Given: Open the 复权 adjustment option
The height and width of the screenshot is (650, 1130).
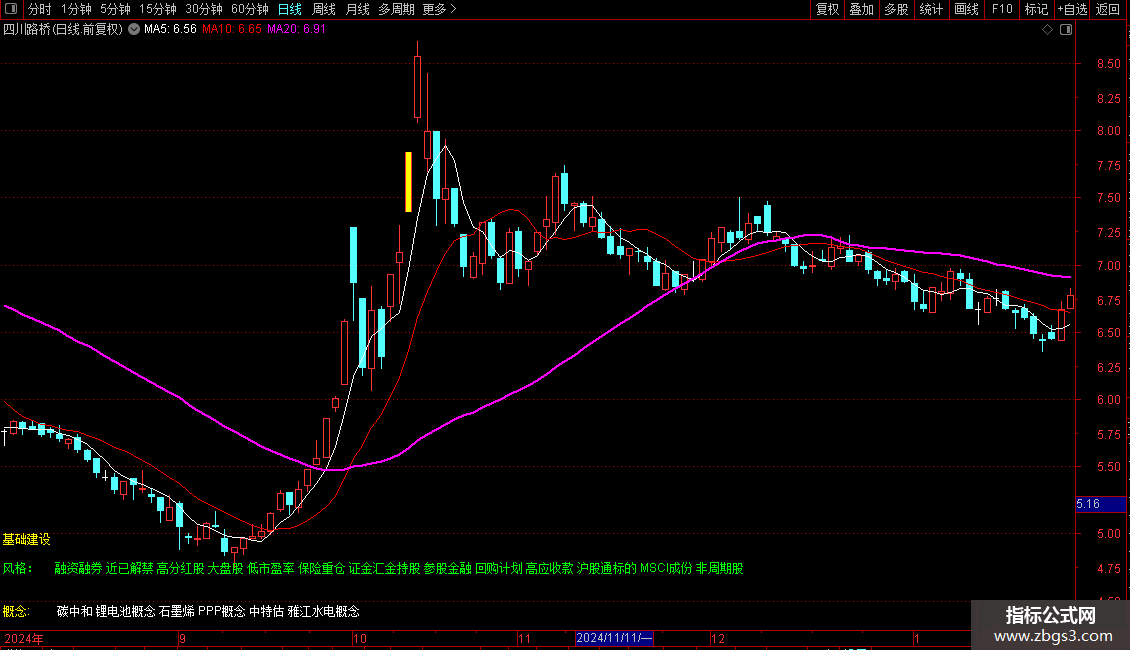Looking at the screenshot, I should (827, 9).
